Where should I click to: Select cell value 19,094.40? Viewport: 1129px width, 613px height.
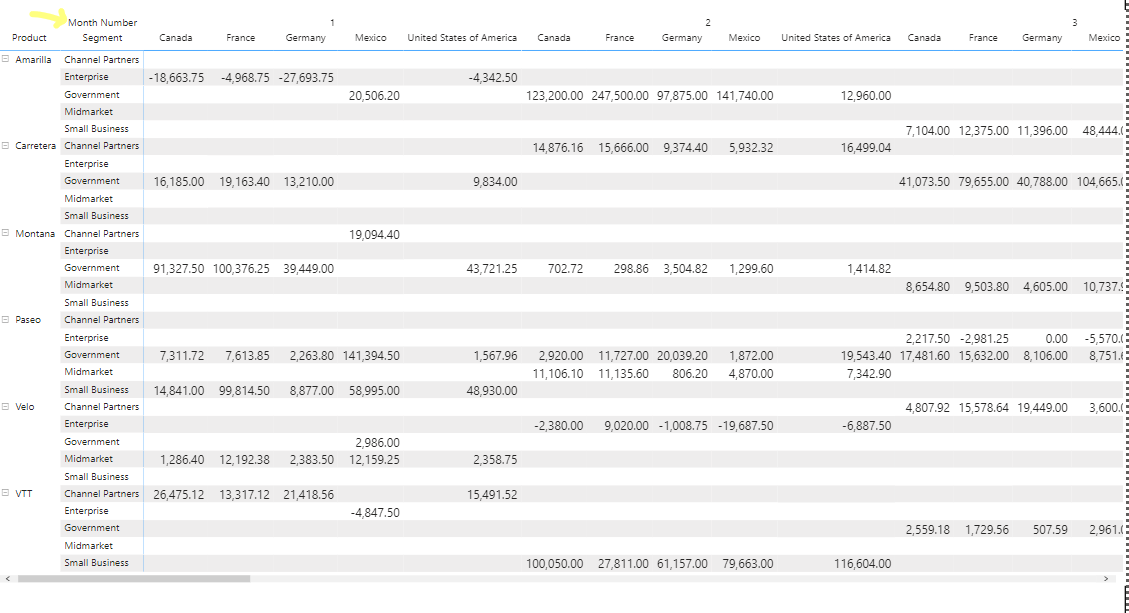pyautogui.click(x=374, y=235)
